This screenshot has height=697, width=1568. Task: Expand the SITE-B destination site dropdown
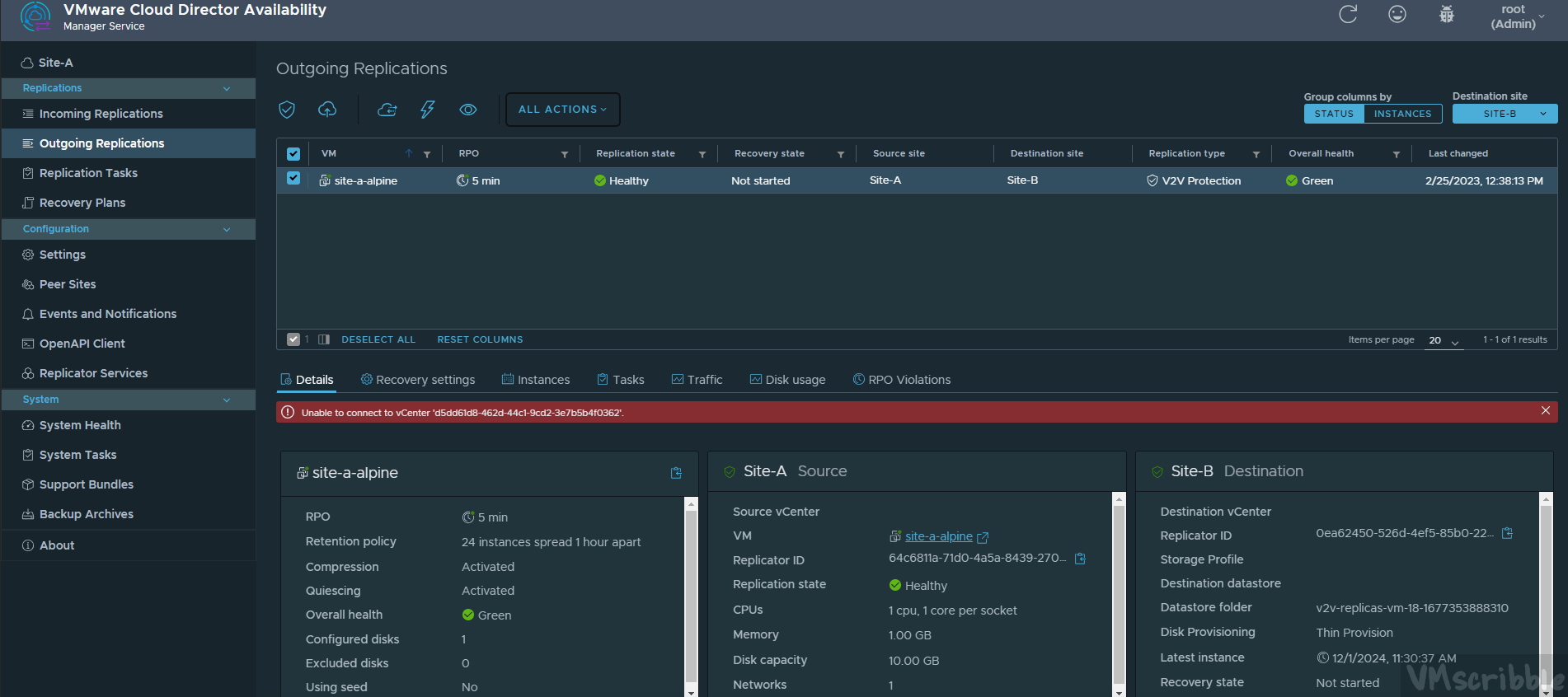pos(1505,114)
